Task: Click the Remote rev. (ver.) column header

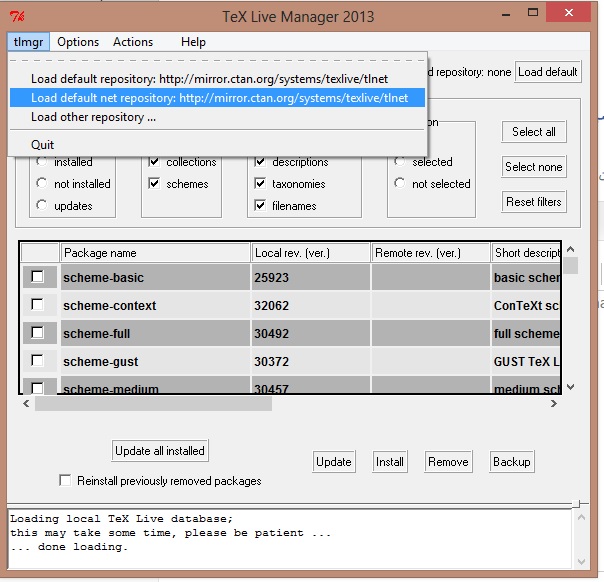Action: pos(430,253)
